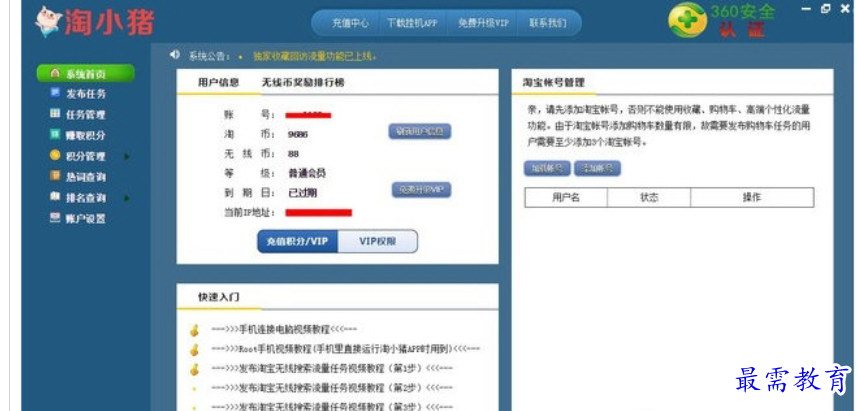Image resolution: width=857 pixels, height=411 pixels.
Task: Select the 充值积分/VIP segment
Action: click(x=297, y=241)
